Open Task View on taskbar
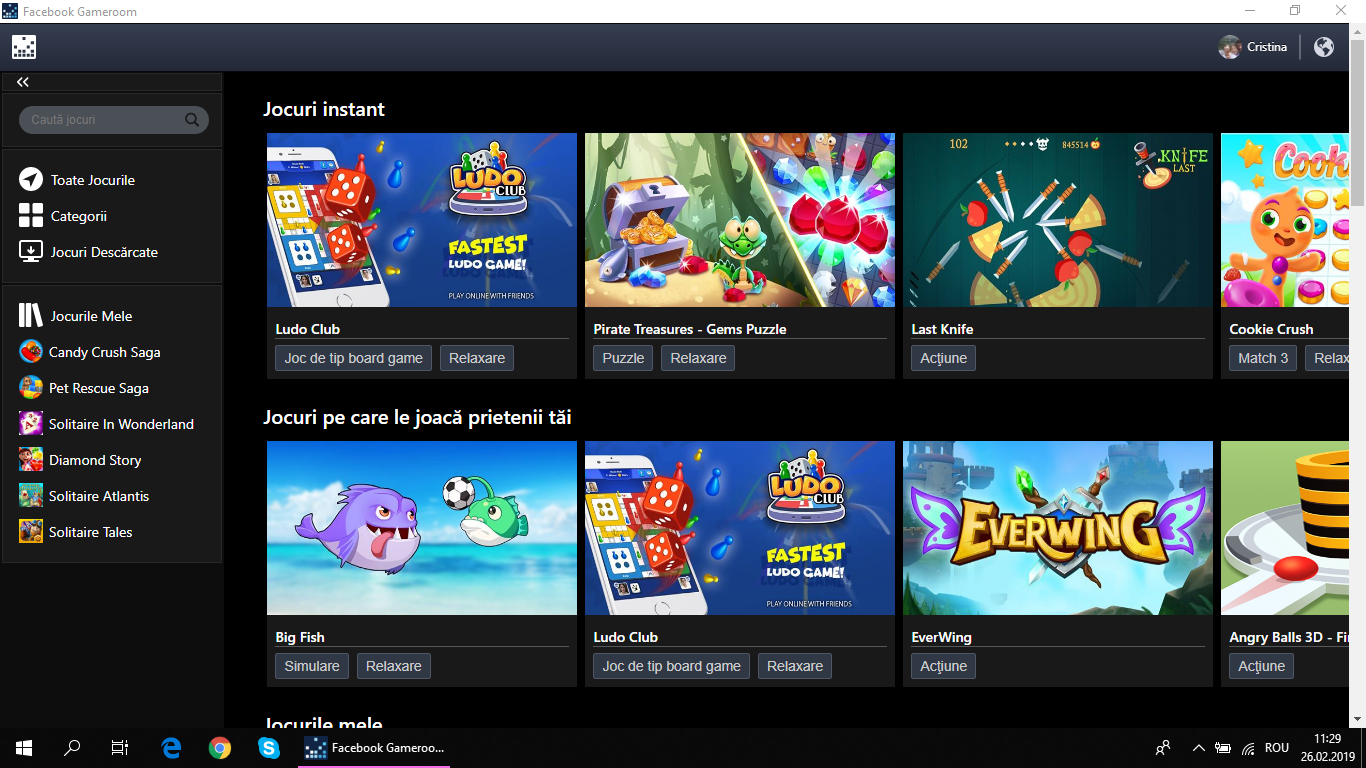This screenshot has height=768, width=1366. [x=120, y=748]
